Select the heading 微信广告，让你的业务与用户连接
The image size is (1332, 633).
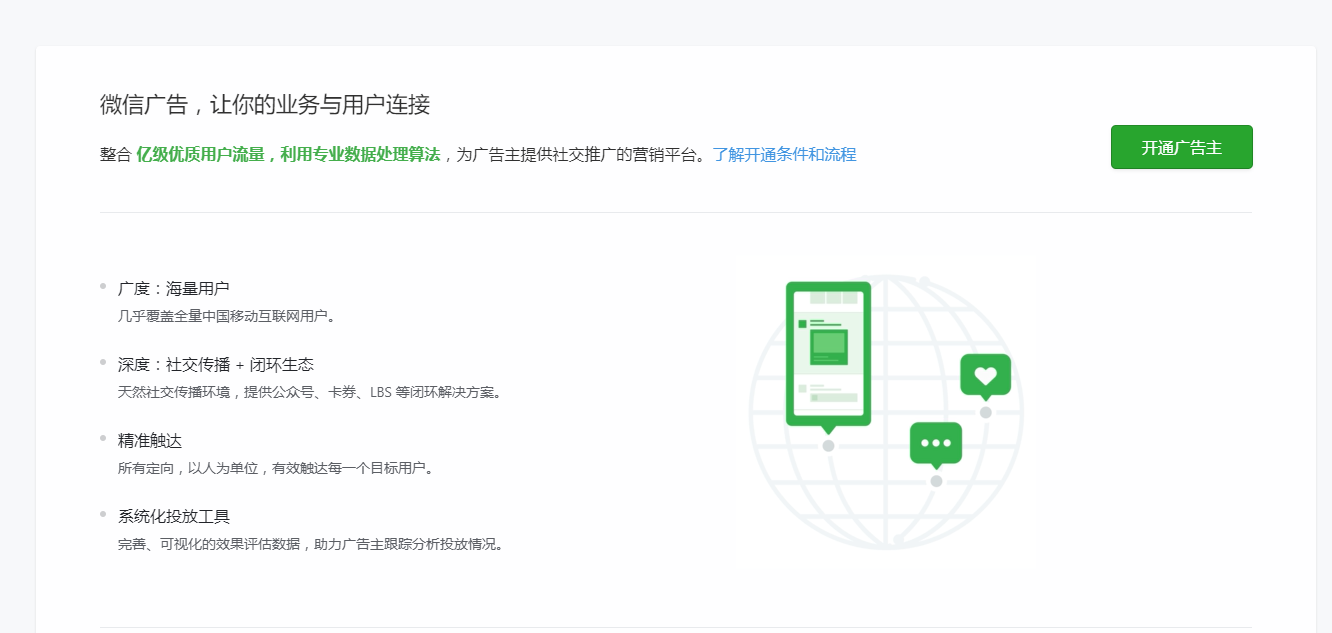pyautogui.click(x=265, y=104)
